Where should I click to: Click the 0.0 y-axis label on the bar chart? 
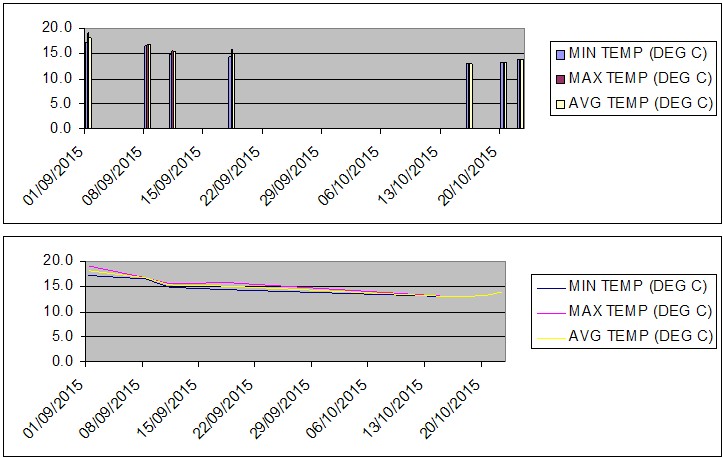[x=60, y=128]
